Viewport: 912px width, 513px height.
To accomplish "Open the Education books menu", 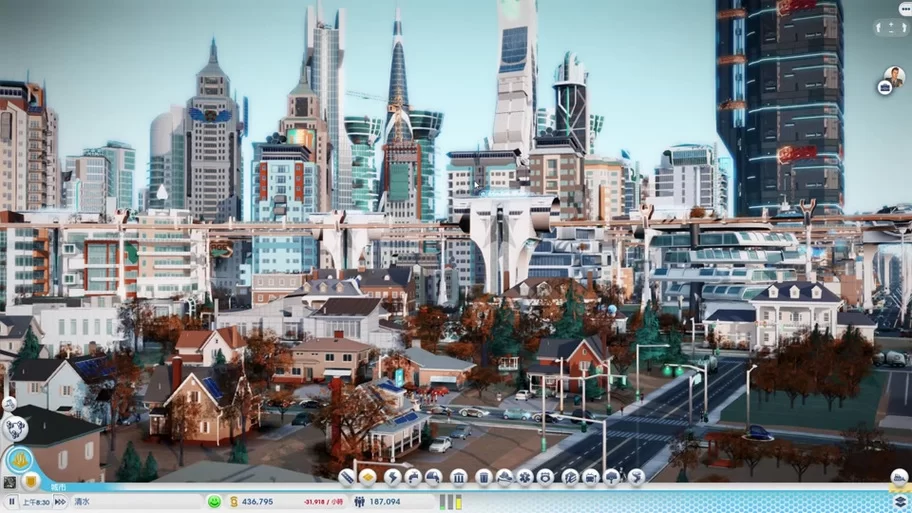I will click(x=570, y=478).
